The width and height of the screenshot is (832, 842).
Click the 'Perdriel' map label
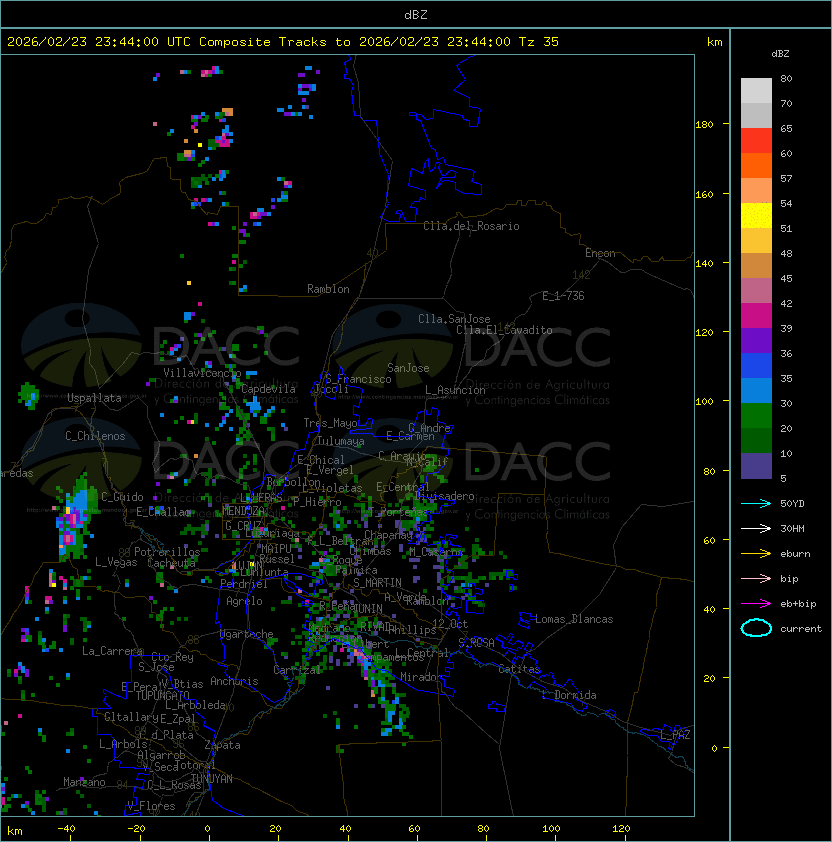pos(244,584)
